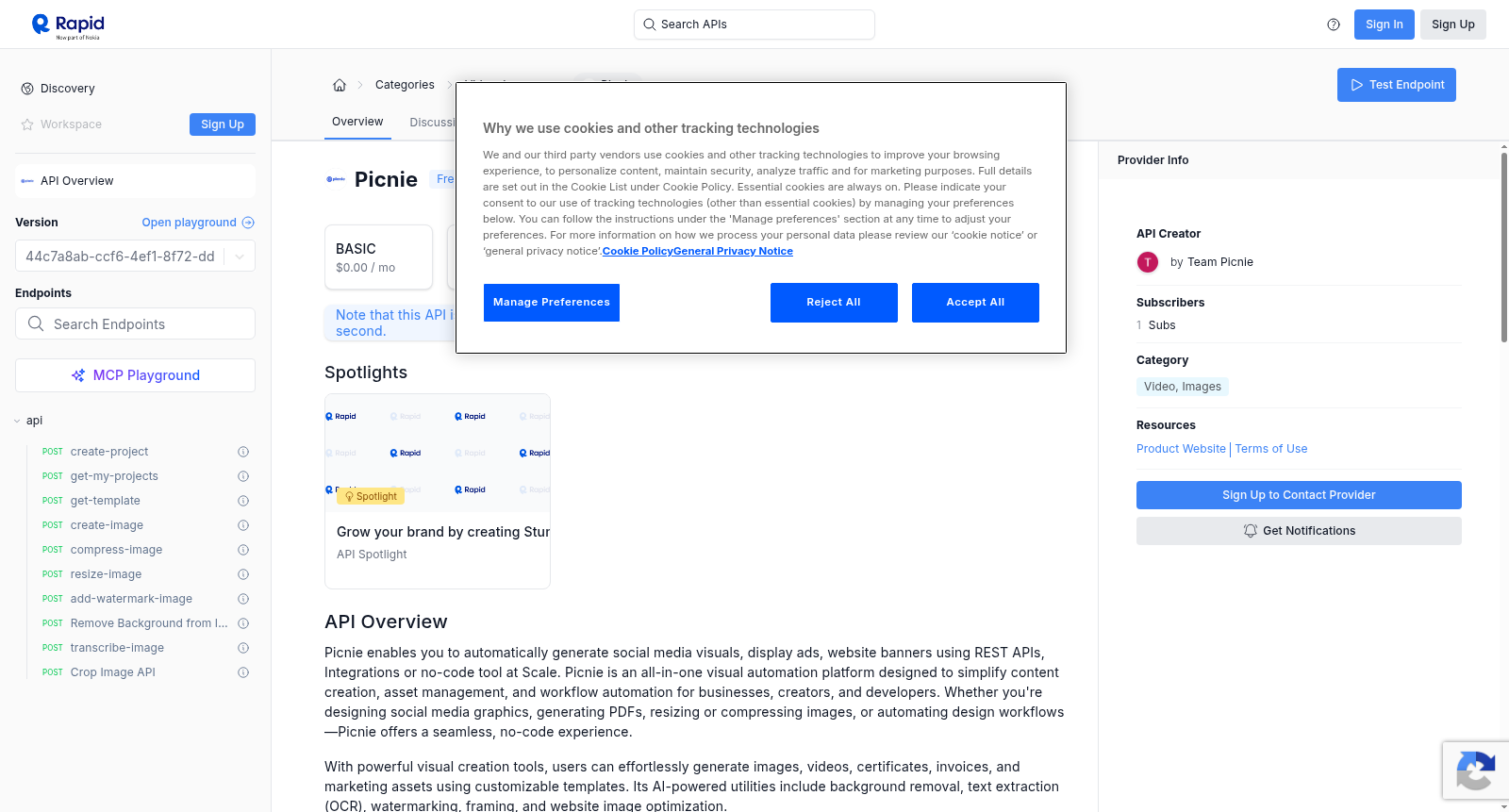Click the Rapid logo
The width and height of the screenshot is (1509, 812).
pos(68,25)
